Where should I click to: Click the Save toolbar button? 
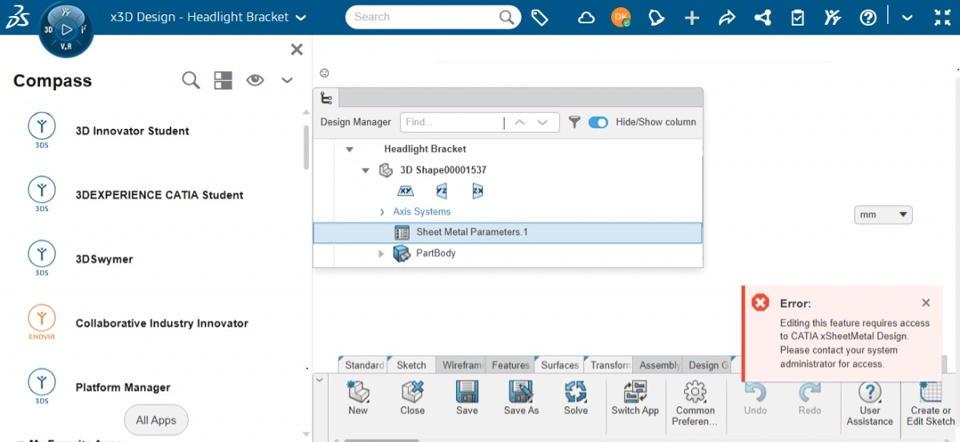467,398
